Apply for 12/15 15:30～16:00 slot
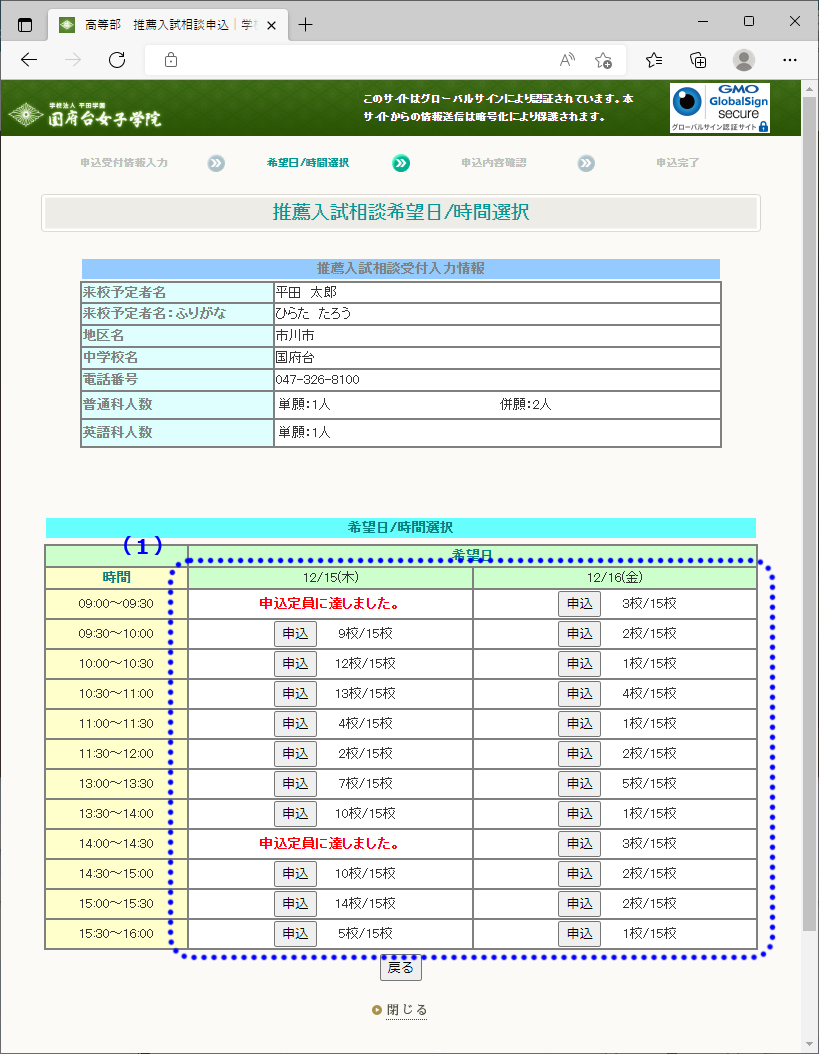 295,934
